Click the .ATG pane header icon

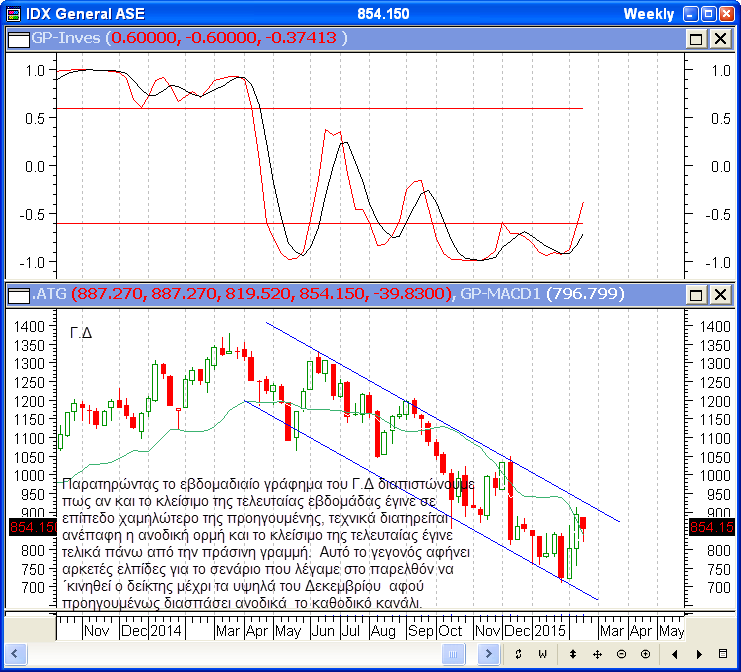pos(19,295)
